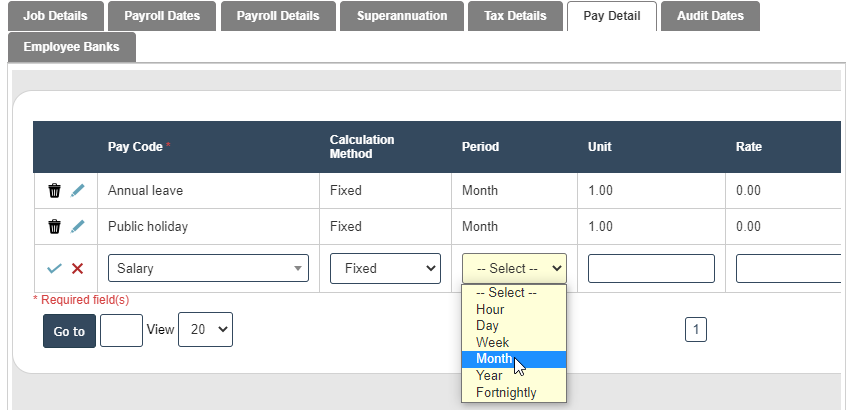Image resolution: width=852 pixels, height=410 pixels.
Task: Focus the Go to page number box
Action: (121, 330)
